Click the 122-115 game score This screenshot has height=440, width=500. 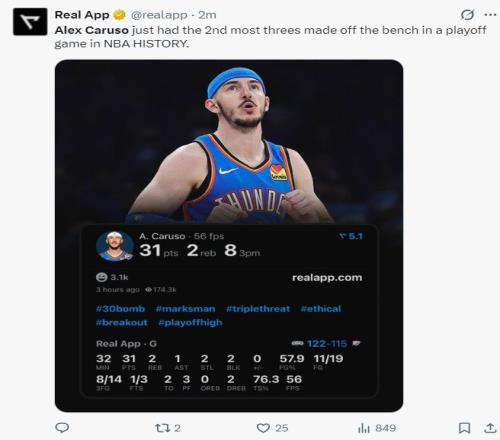coord(327,344)
